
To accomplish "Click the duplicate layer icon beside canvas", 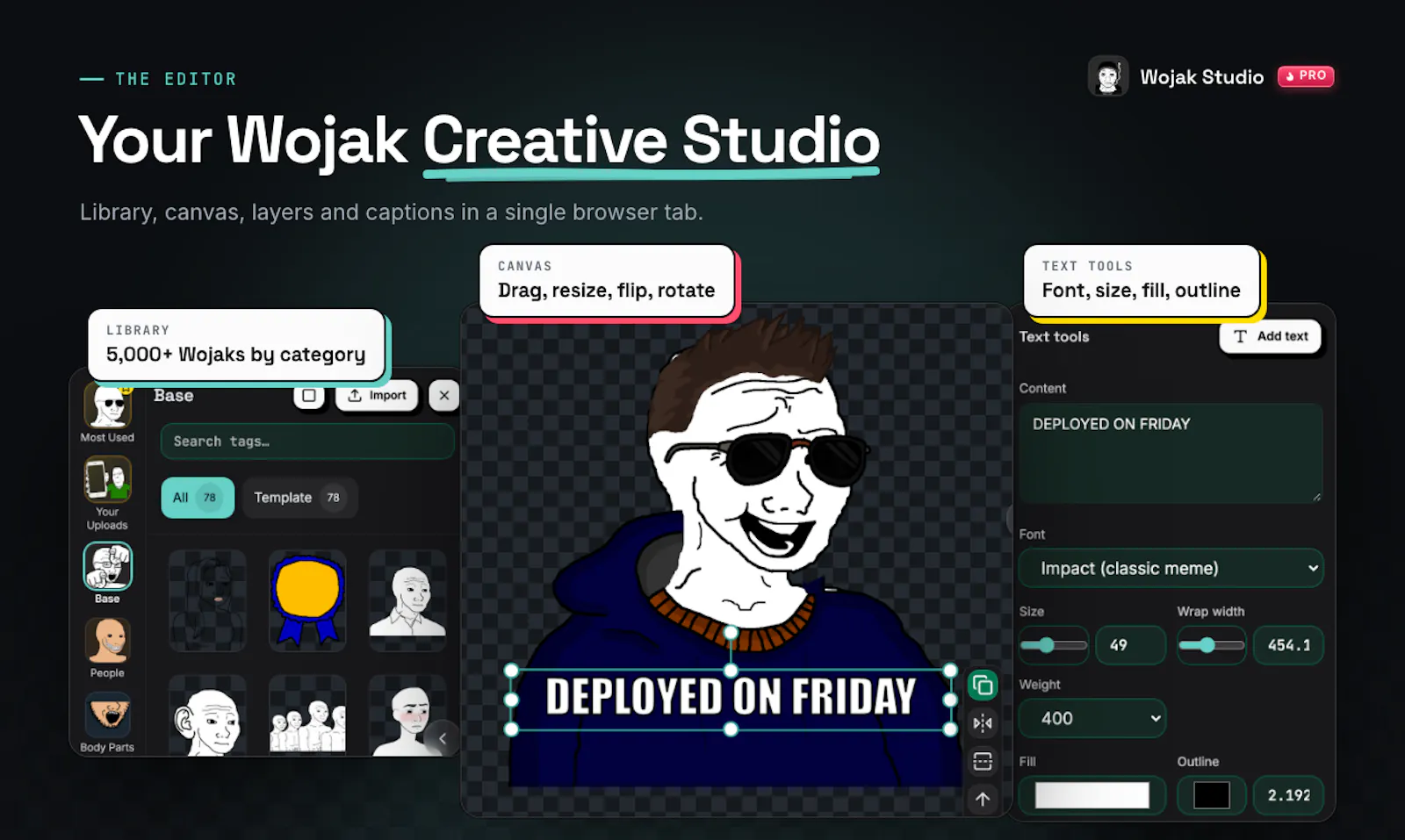I will coord(983,685).
